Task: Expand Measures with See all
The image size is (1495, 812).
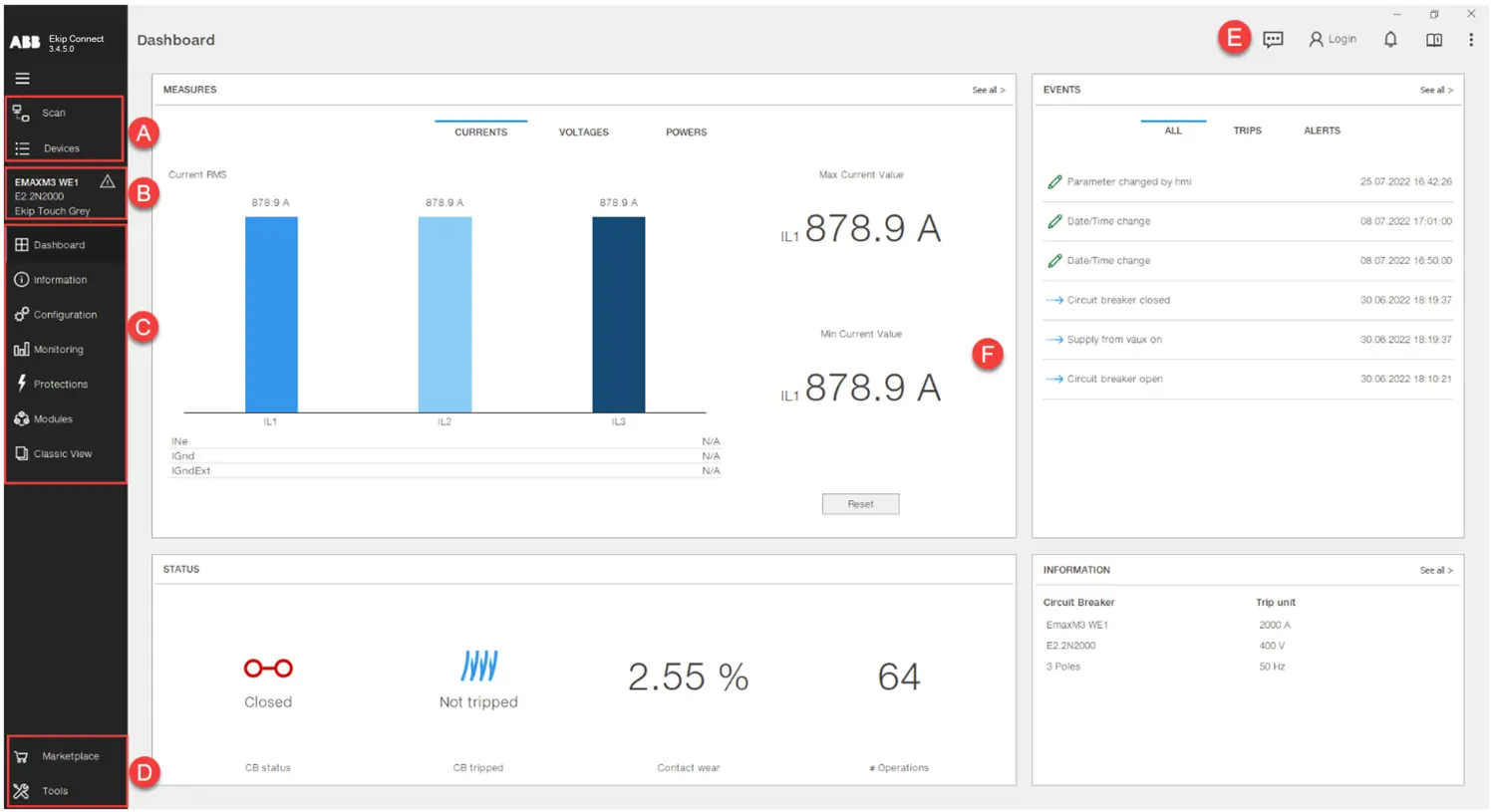Action: (988, 91)
